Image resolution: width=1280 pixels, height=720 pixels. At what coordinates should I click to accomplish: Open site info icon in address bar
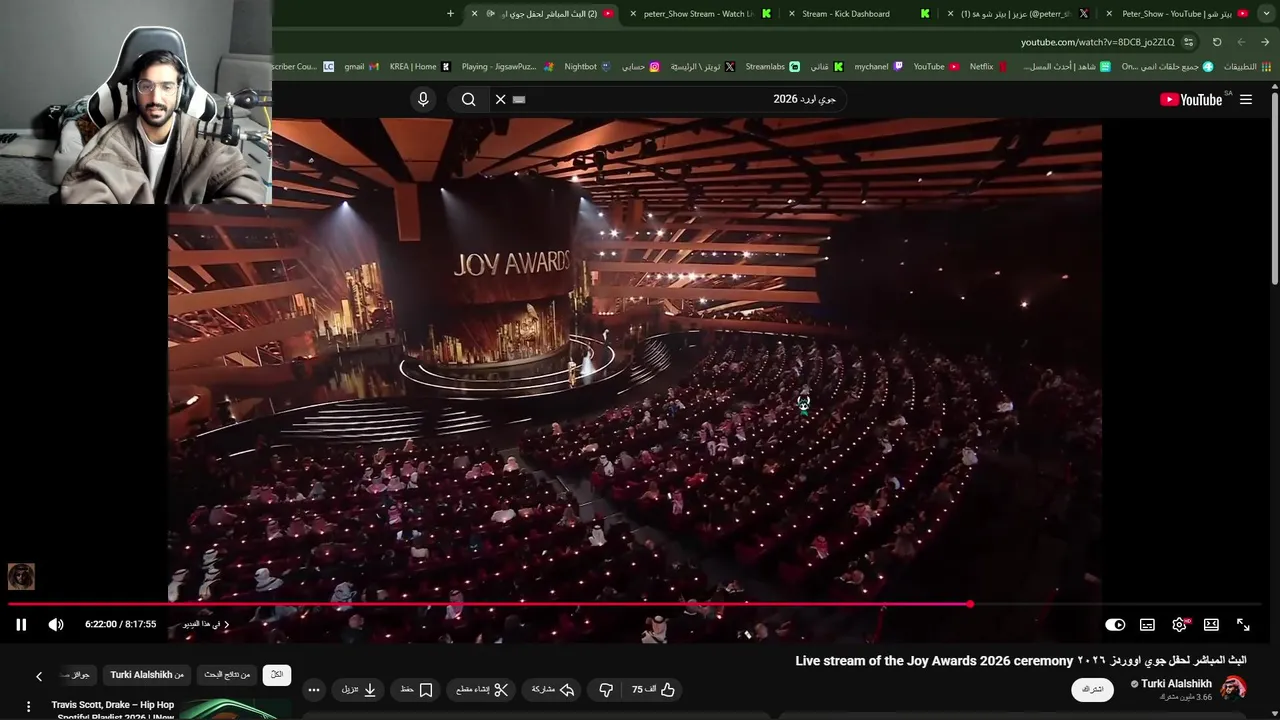point(1188,42)
